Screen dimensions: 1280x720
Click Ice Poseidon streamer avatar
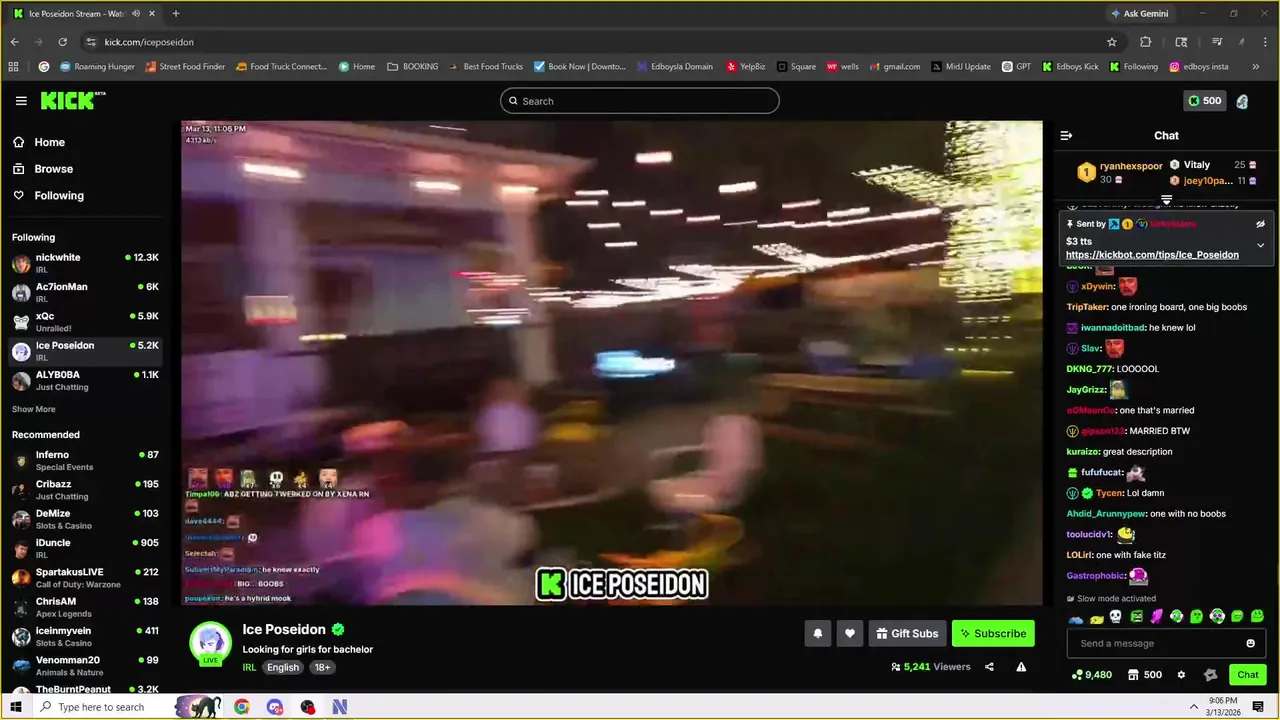tap(210, 643)
